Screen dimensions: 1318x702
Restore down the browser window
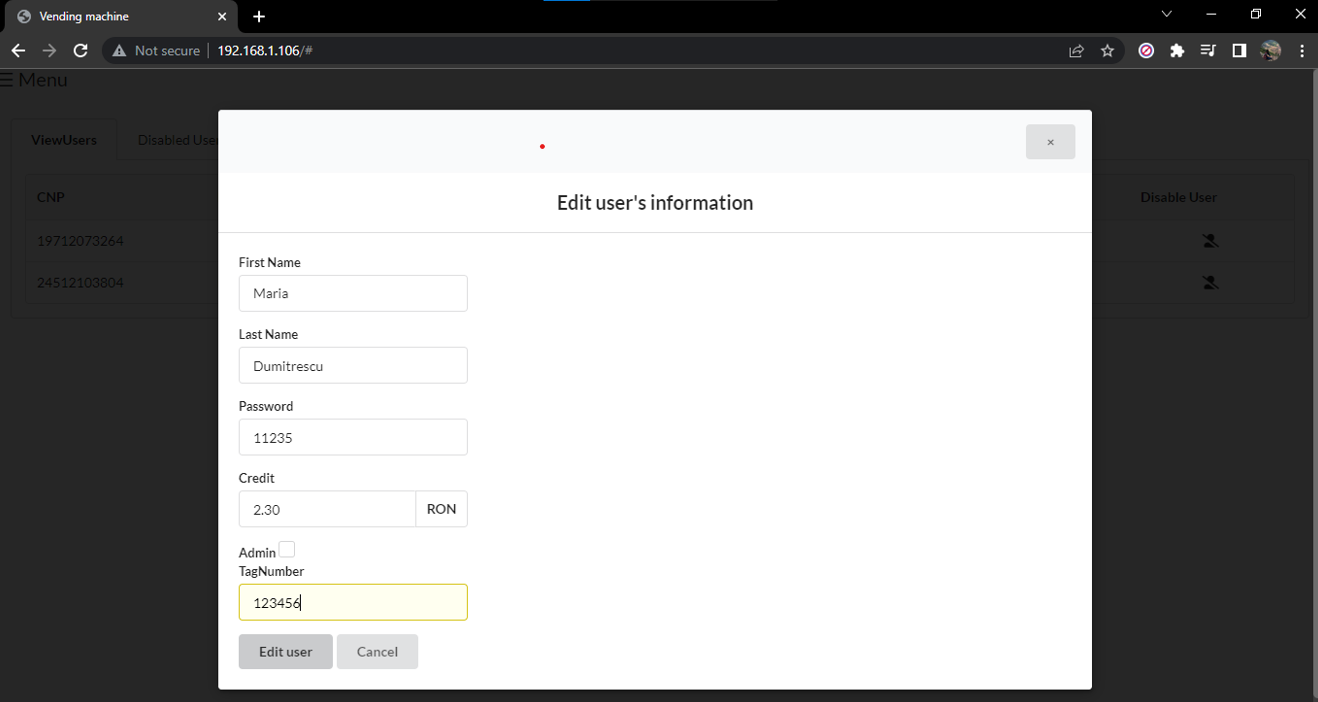(x=1256, y=14)
